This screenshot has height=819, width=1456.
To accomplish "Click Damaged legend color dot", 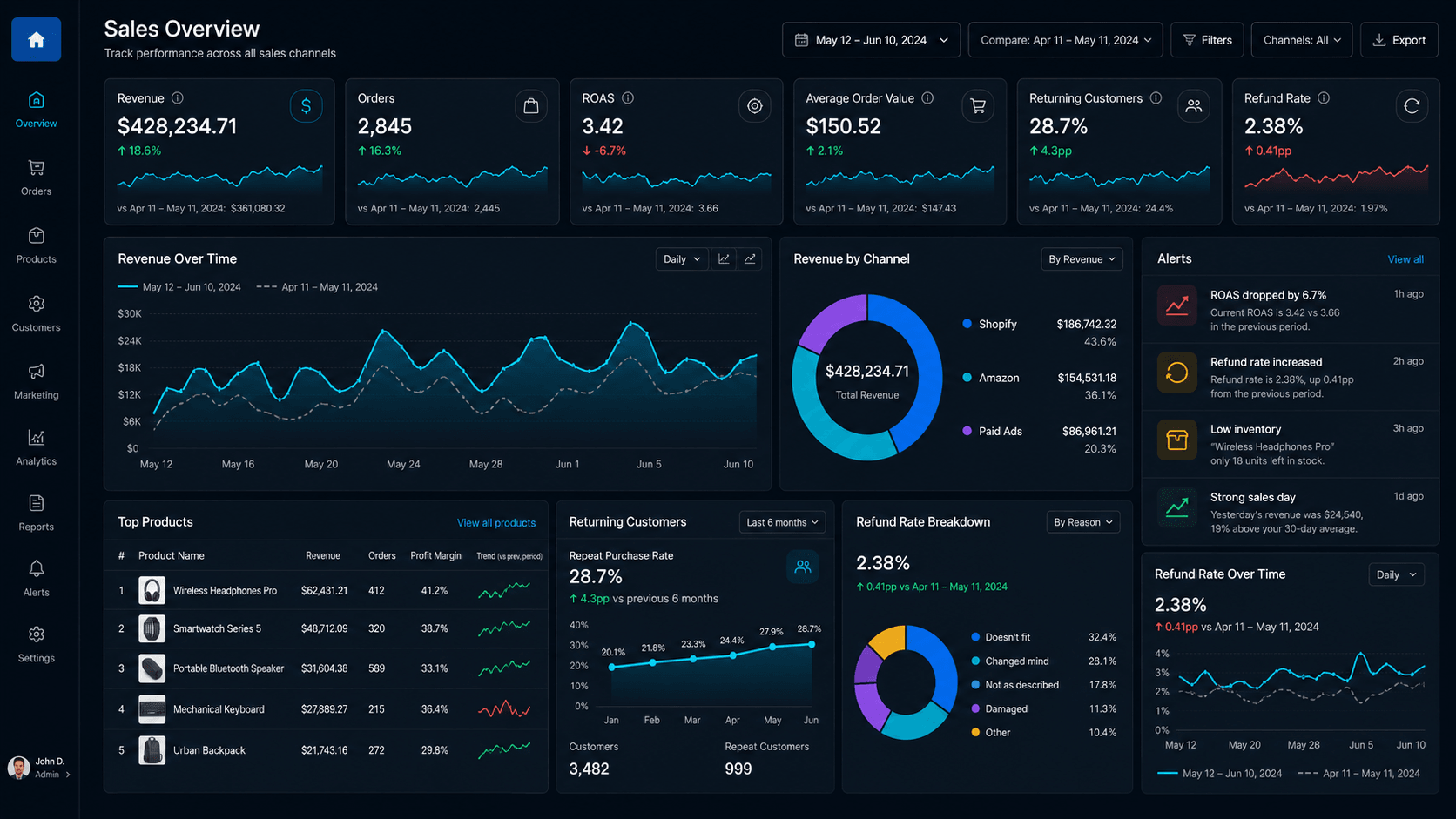I will (x=975, y=708).
